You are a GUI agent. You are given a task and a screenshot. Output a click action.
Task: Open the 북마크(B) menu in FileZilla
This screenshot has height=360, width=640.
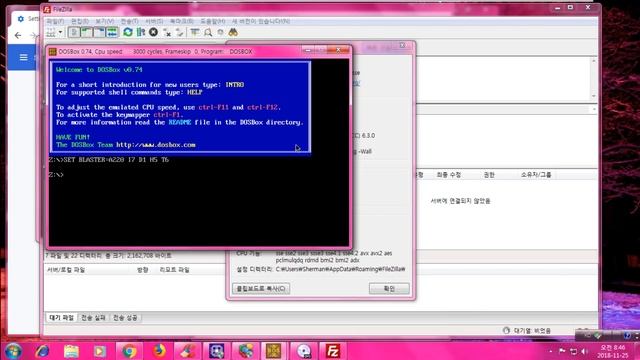point(182,21)
